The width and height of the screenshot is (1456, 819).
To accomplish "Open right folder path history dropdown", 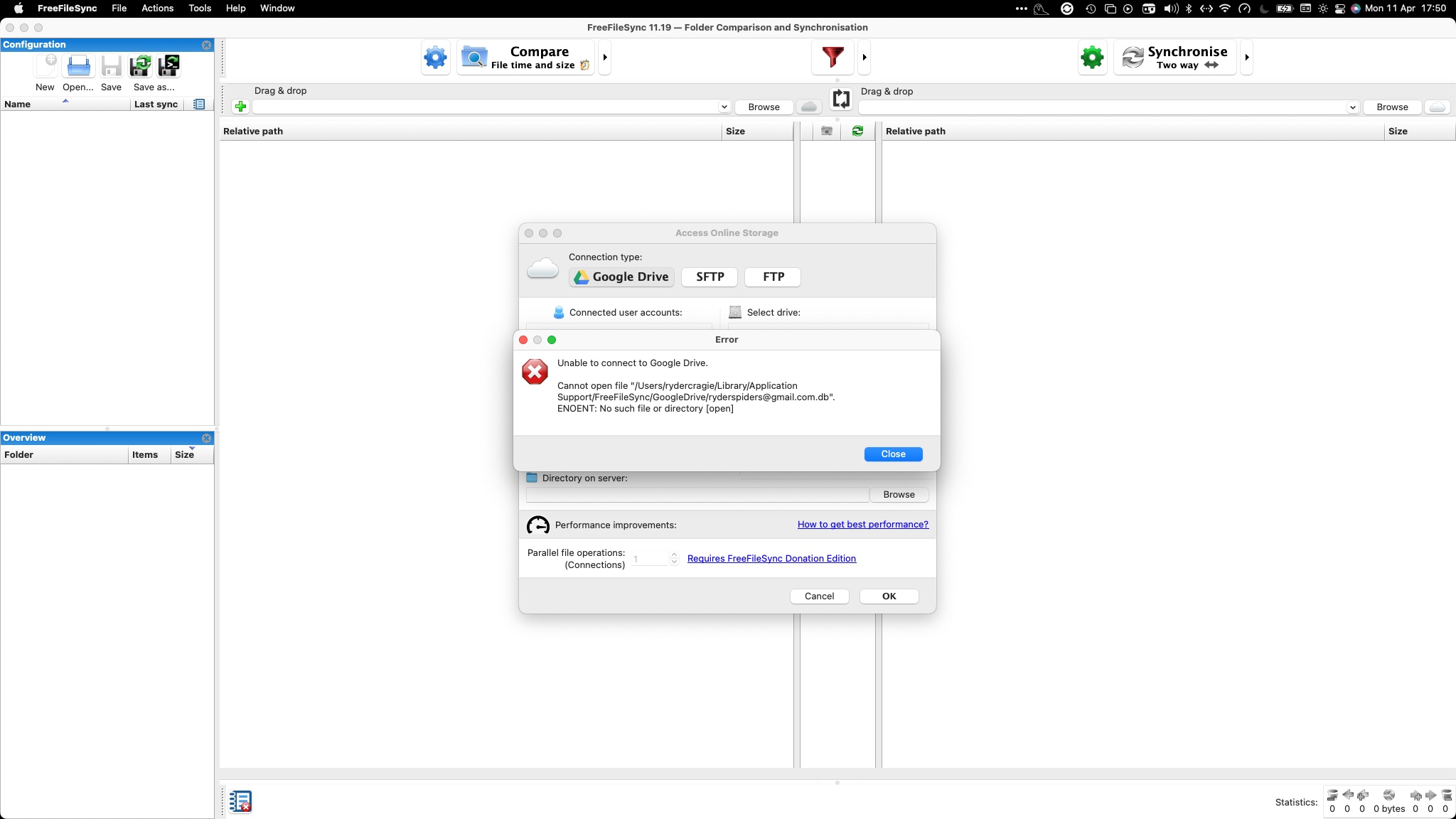I will point(1352,107).
